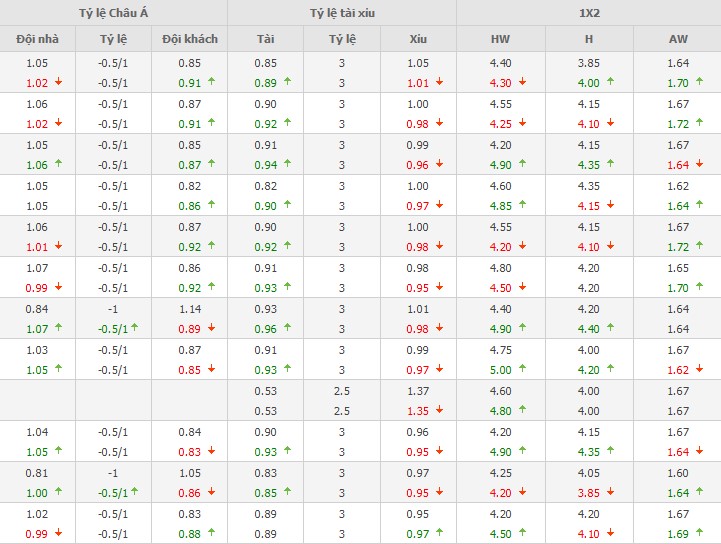
Task: Click the red down arrow next to 3.85
Action: pos(611,493)
